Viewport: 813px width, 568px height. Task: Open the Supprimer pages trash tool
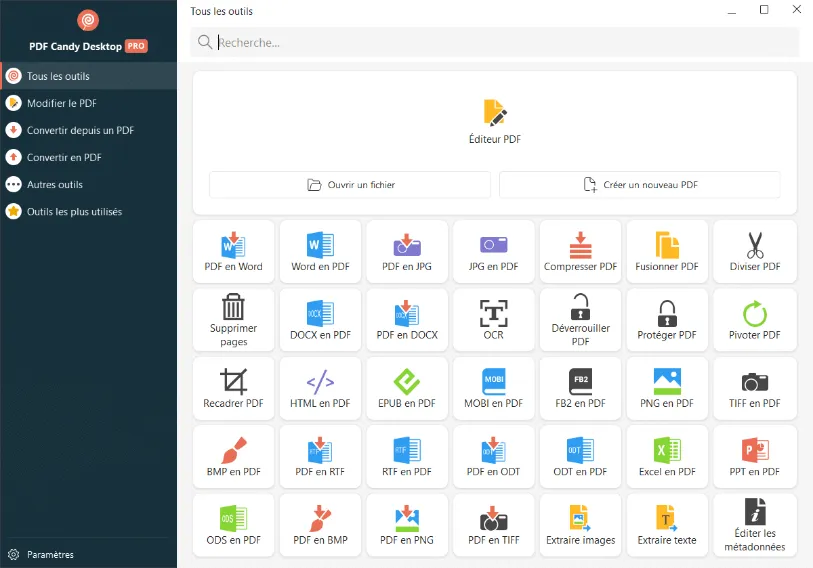coord(233,320)
